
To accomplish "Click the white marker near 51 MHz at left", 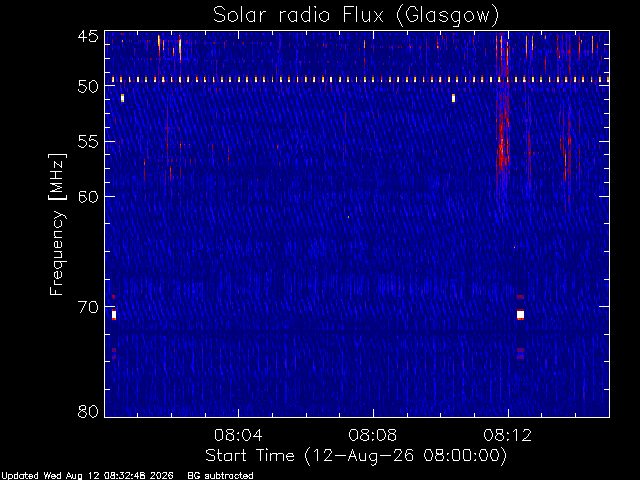I will [122, 98].
